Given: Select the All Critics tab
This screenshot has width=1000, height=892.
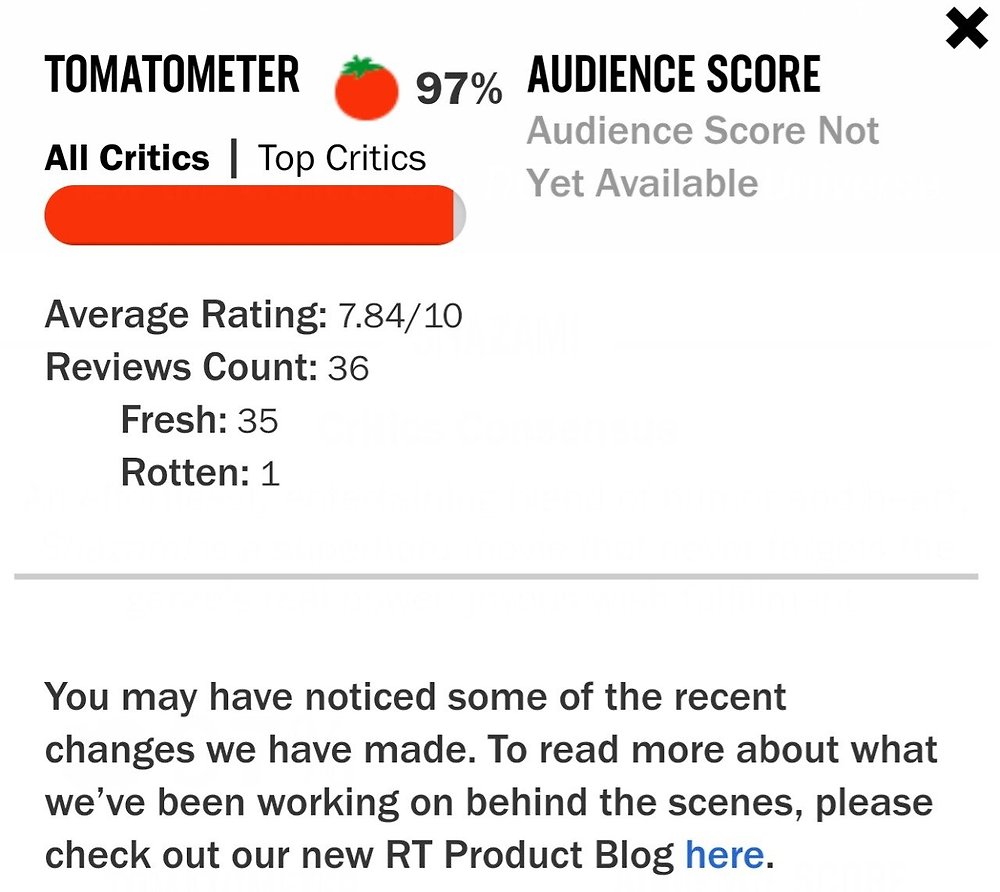Looking at the screenshot, I should [x=126, y=158].
